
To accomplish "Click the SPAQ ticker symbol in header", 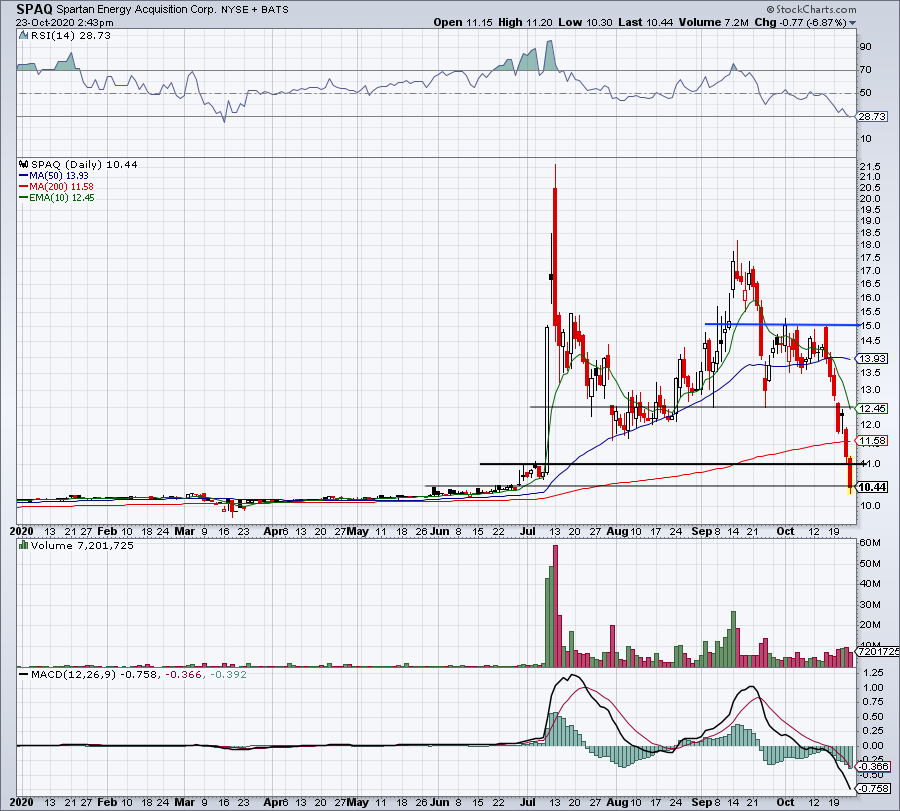I will click(x=34, y=9).
